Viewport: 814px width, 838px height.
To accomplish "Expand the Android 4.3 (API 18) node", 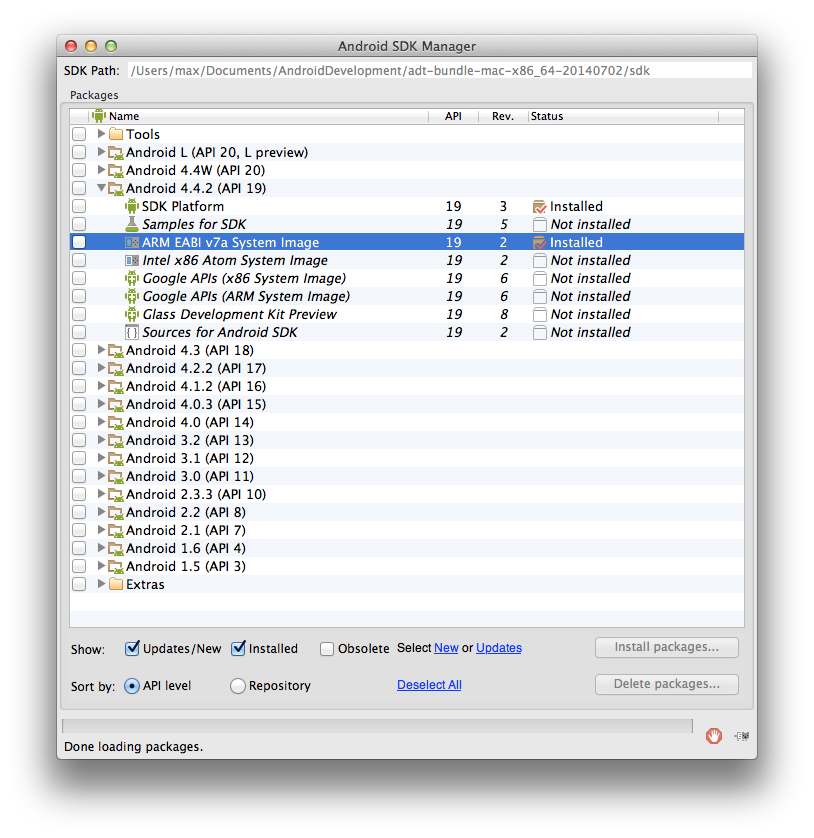I will click(101, 350).
